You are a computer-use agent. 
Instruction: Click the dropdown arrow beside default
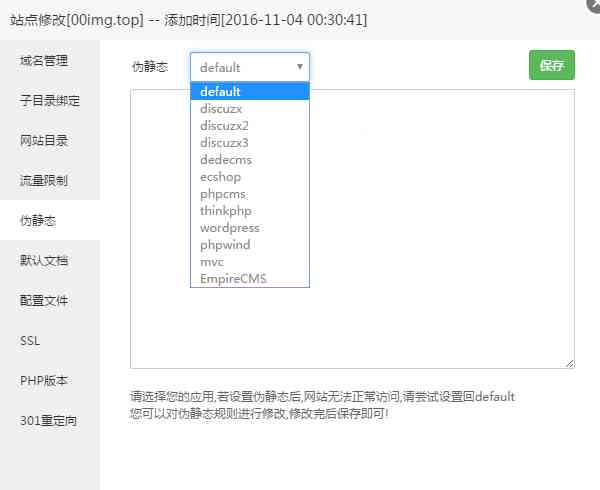point(300,67)
